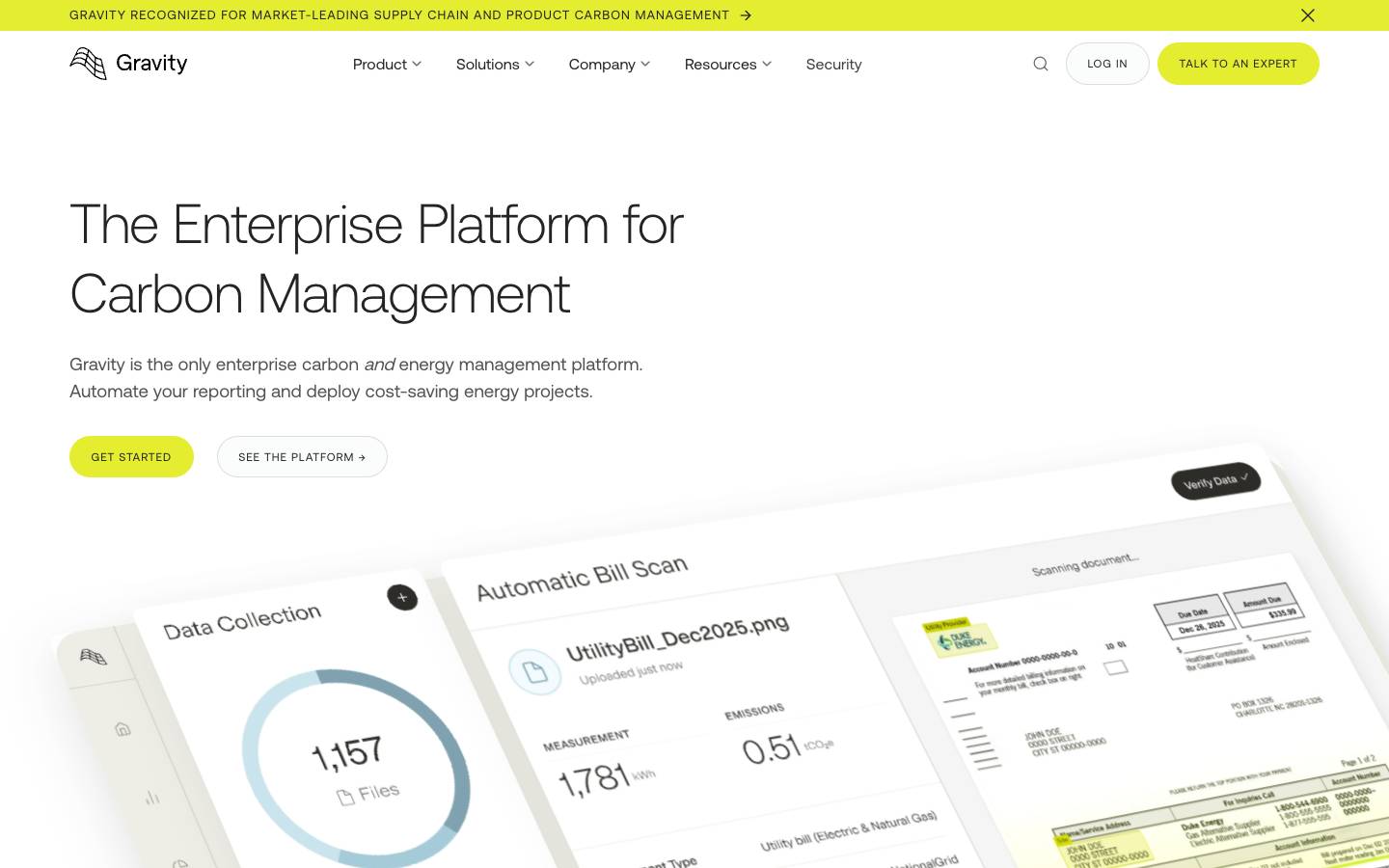Click the 1,157 Files donut chart
Screen dimensions: 1389x868
point(356,770)
